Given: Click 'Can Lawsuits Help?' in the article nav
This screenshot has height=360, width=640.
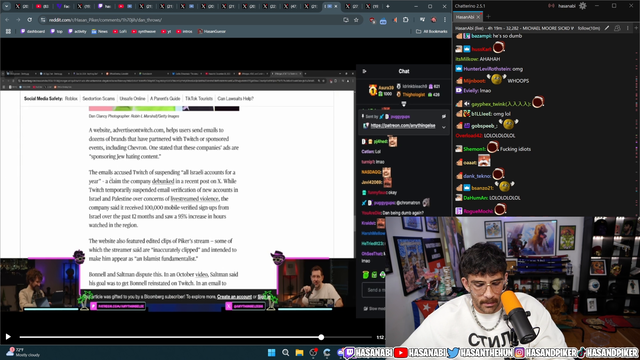Looking at the screenshot, I should click(235, 98).
